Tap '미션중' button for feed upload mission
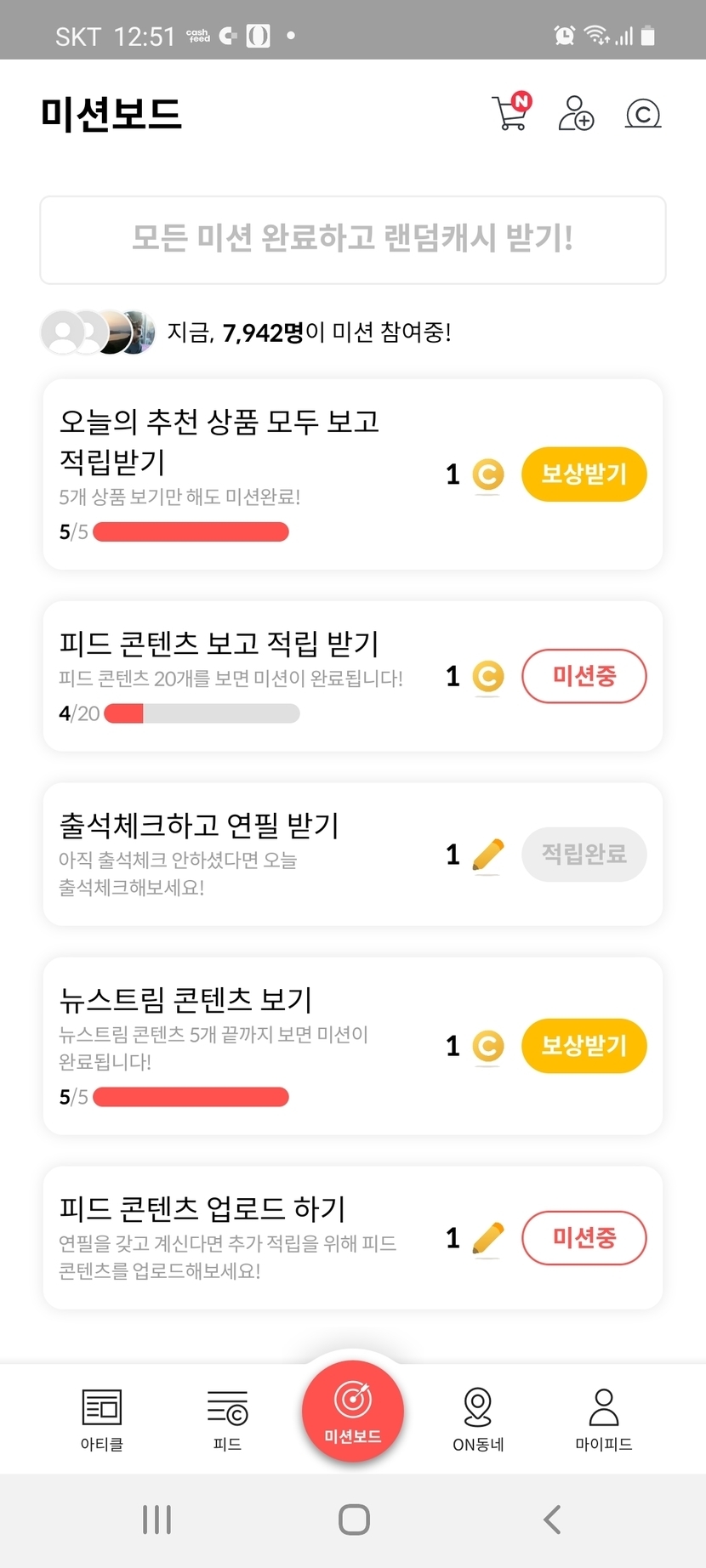Screen dimensions: 706x1568 584,1237
